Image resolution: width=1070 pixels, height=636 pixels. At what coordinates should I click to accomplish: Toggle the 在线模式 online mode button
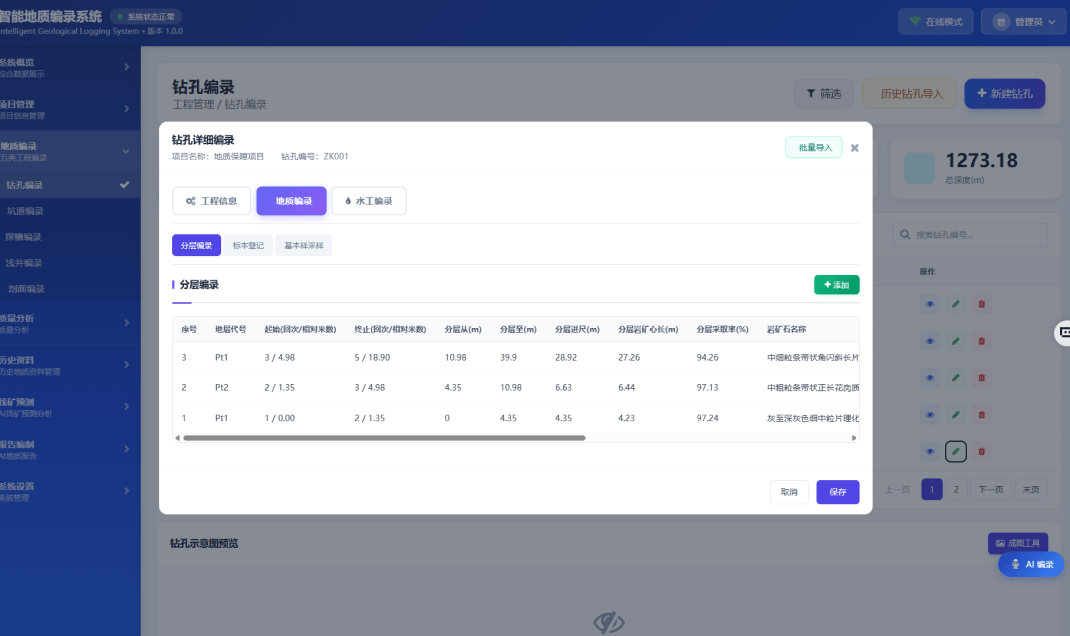(x=936, y=22)
